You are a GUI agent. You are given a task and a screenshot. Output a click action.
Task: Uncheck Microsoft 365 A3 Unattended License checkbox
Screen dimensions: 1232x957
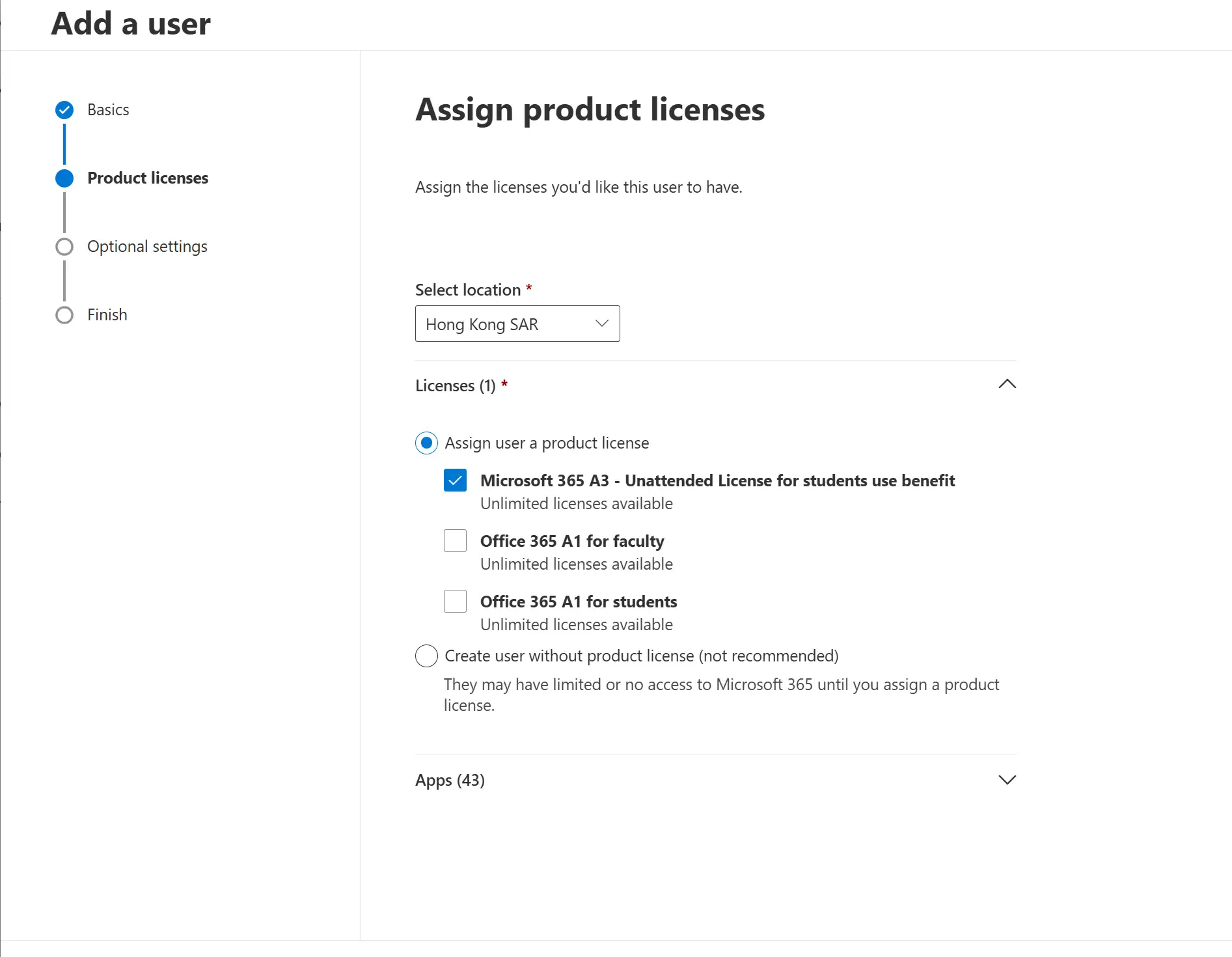(455, 480)
